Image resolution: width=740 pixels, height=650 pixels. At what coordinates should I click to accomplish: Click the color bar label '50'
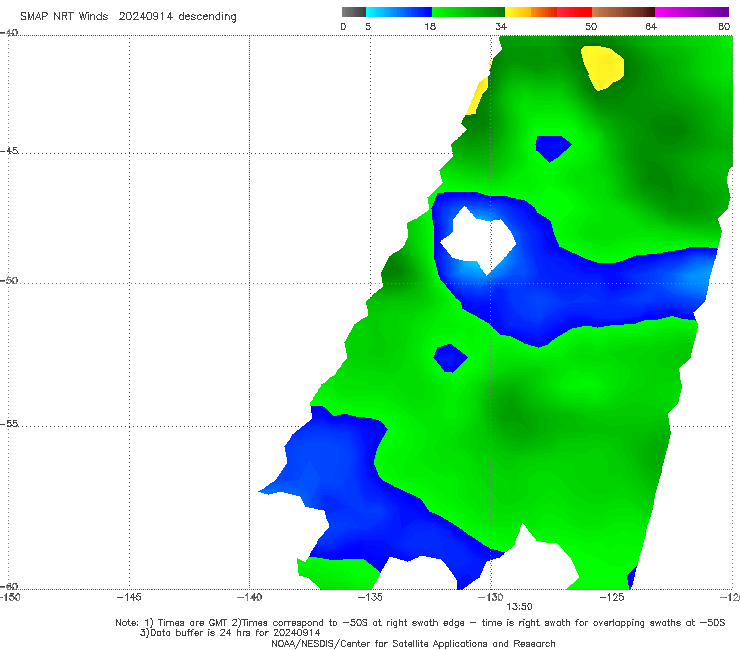pyautogui.click(x=591, y=26)
